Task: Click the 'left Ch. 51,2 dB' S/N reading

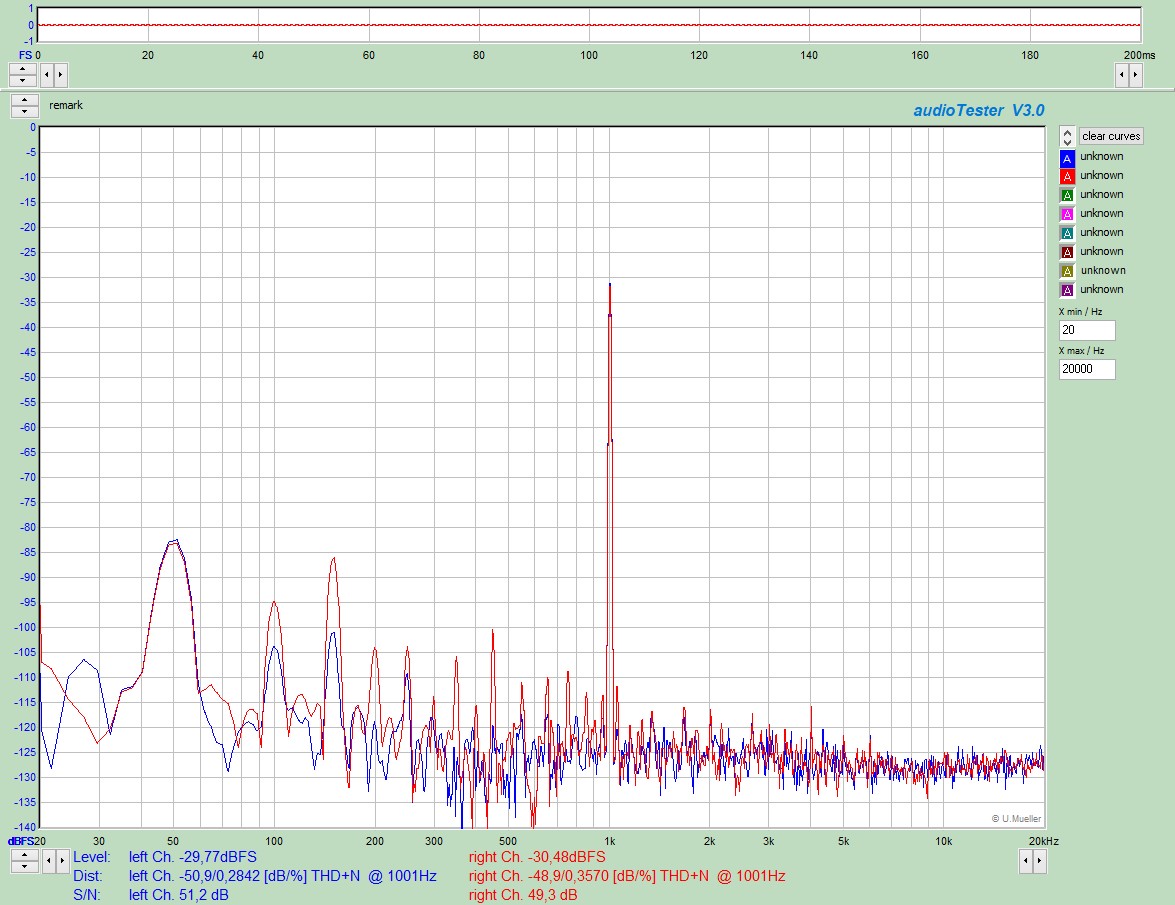Action: tap(178, 895)
